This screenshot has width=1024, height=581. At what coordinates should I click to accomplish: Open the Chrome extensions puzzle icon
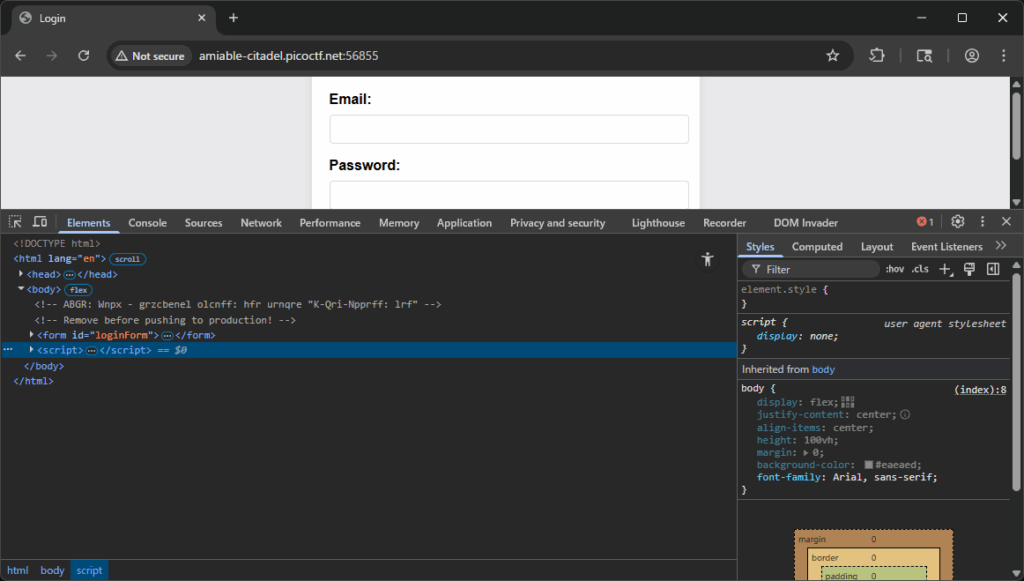(x=877, y=56)
